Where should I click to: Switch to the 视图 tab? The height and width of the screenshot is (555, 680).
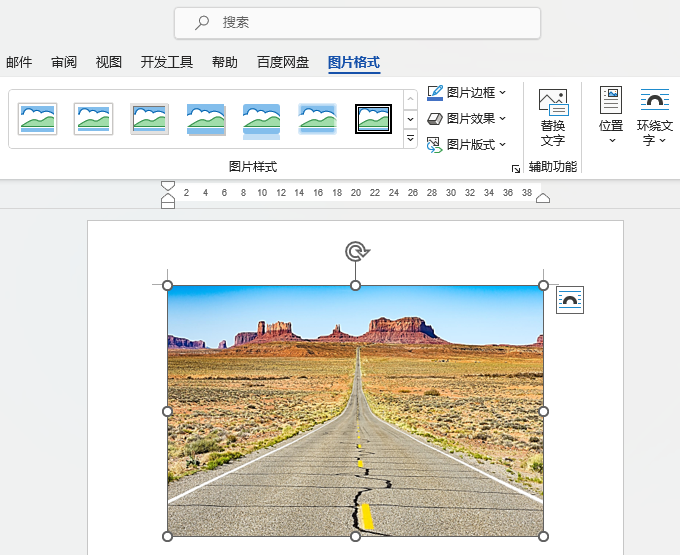(x=108, y=62)
